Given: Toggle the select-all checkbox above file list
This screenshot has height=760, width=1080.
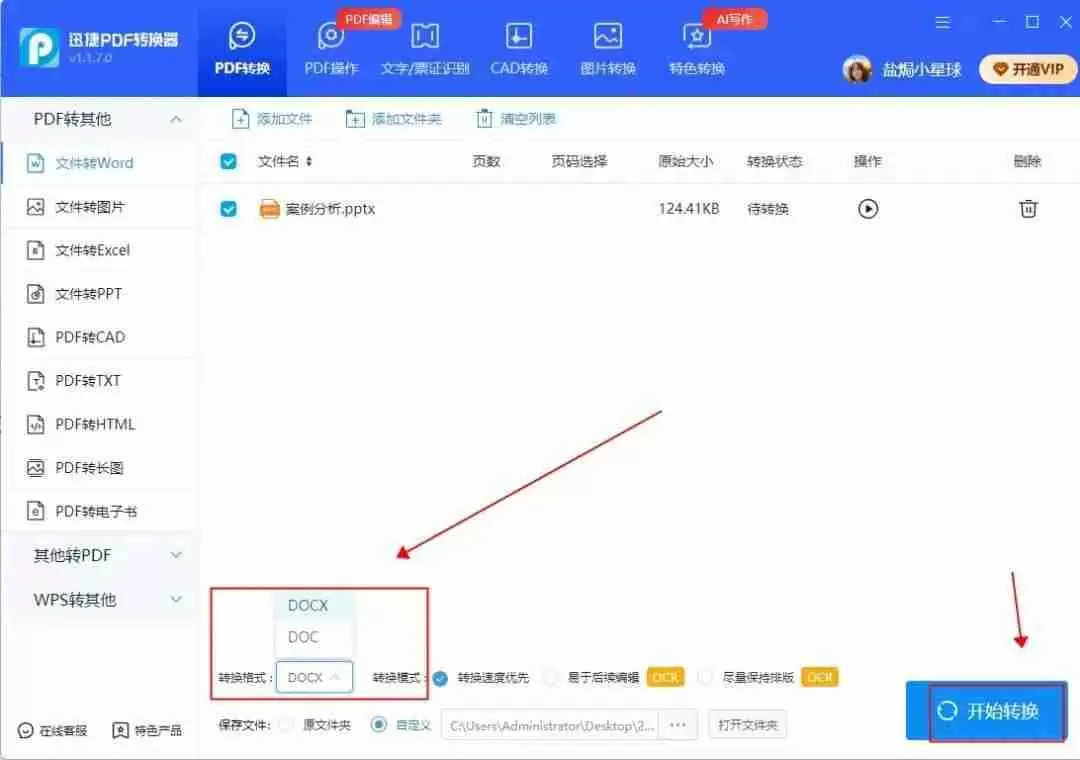Looking at the screenshot, I should [228, 161].
